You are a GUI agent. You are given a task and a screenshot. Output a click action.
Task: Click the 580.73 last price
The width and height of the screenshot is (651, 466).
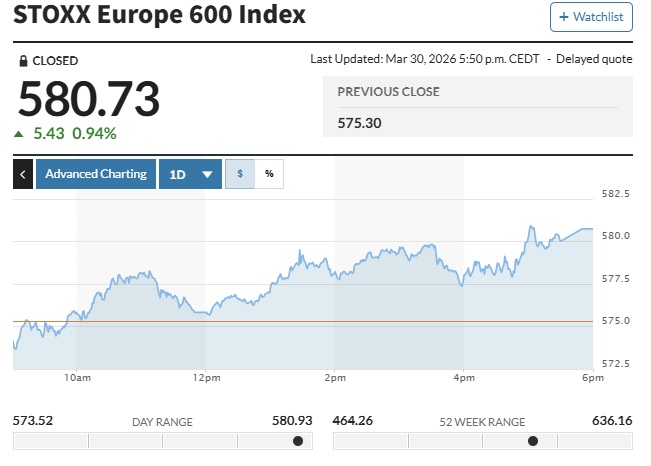(x=89, y=99)
